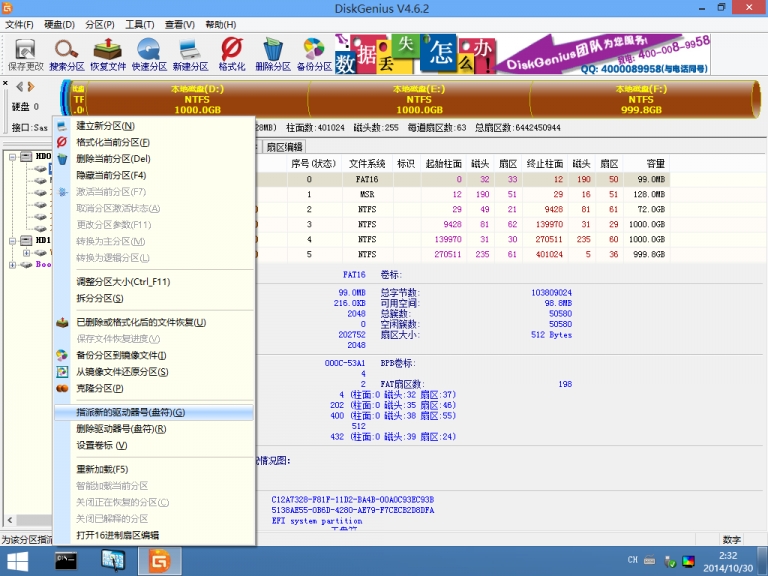768x576 pixels.
Task: Collapse the HD0 tree node
Action: (12, 157)
